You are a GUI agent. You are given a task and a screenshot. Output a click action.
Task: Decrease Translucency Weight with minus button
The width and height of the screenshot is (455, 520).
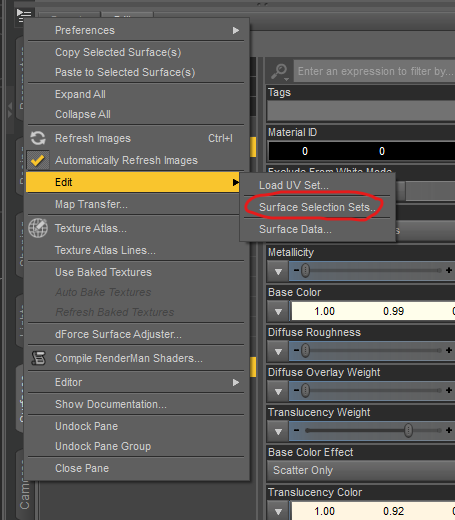[296, 430]
